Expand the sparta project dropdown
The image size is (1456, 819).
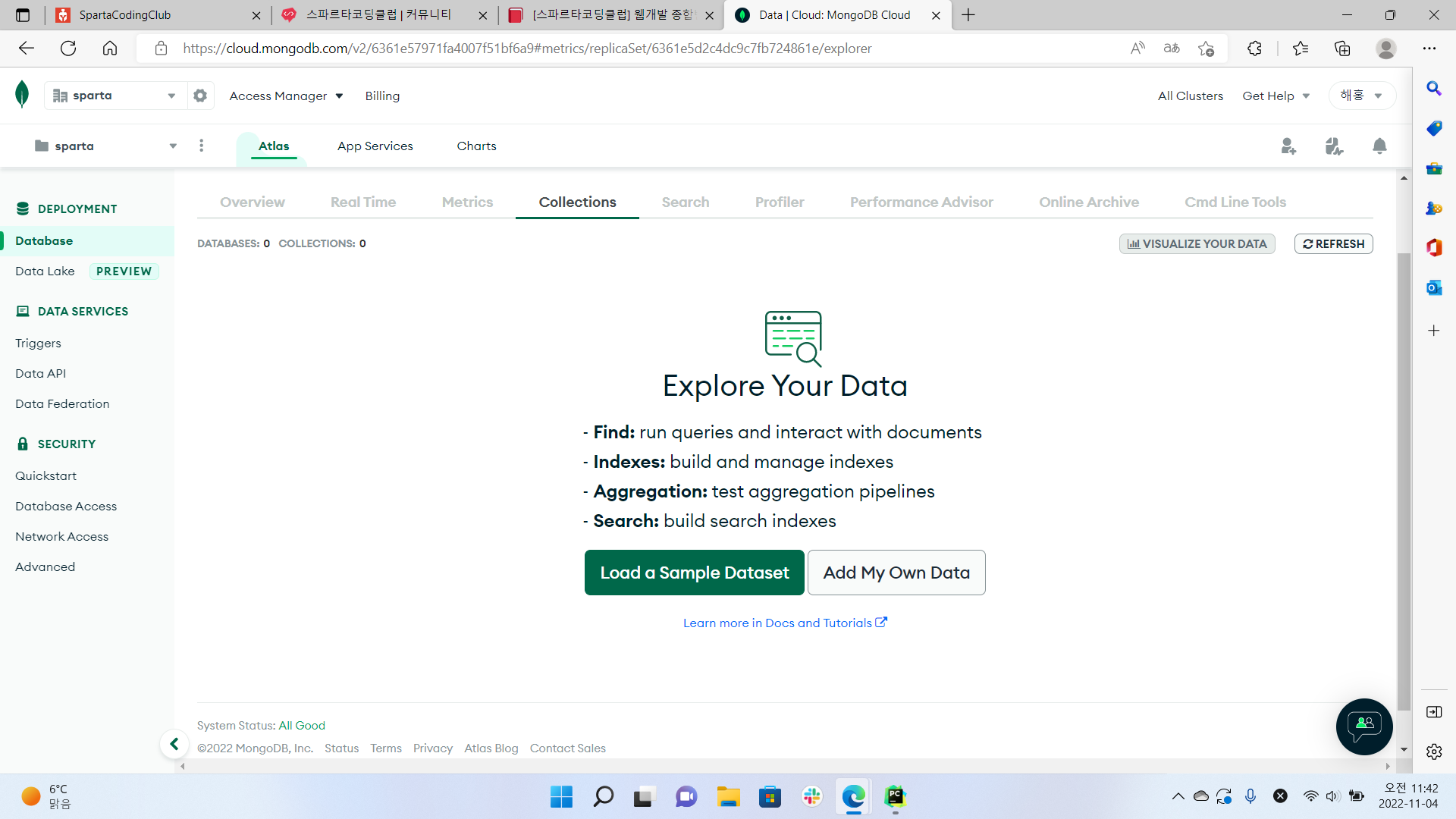(106, 146)
